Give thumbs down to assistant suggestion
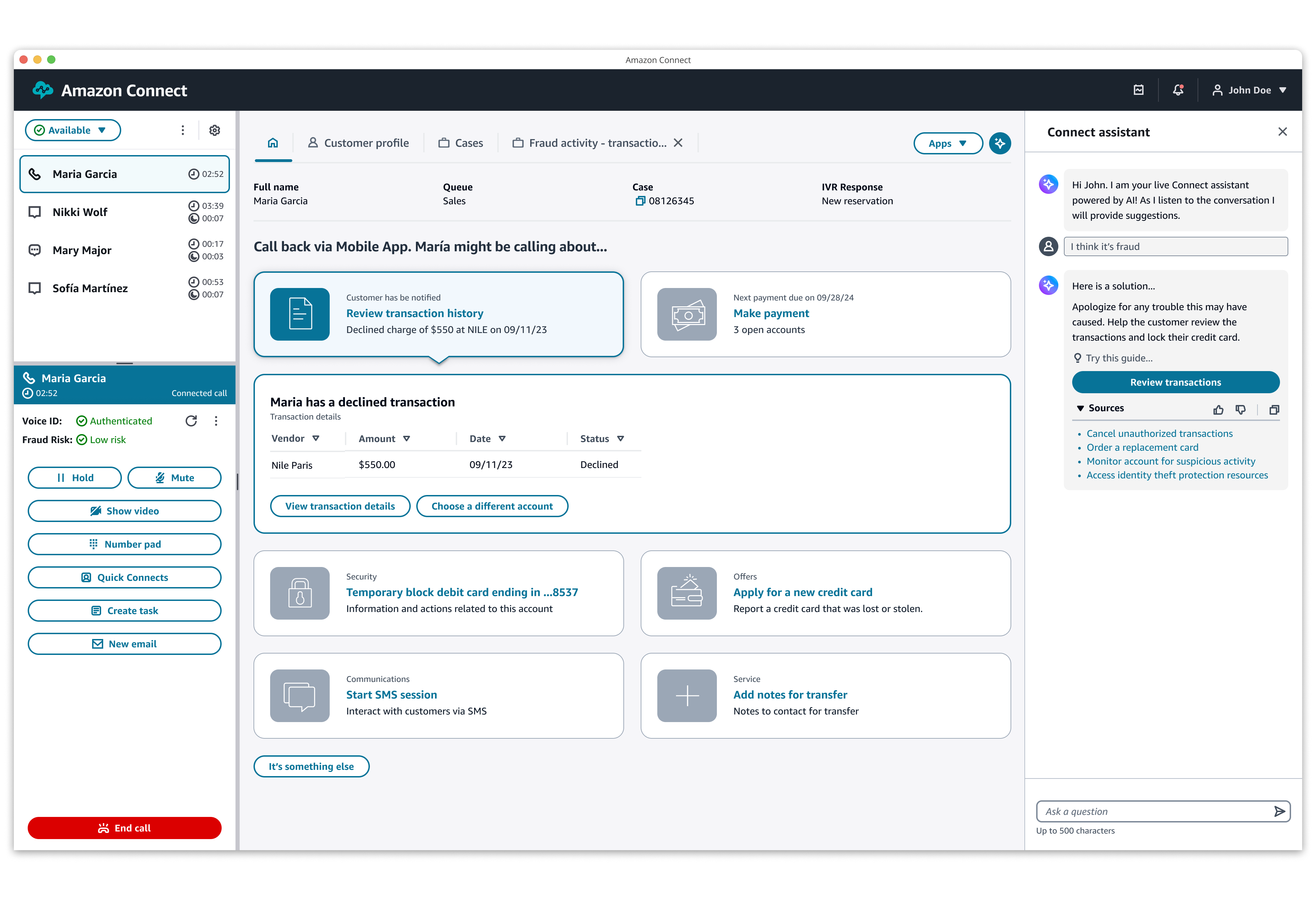This screenshot has width=1316, height=900. [x=1240, y=410]
